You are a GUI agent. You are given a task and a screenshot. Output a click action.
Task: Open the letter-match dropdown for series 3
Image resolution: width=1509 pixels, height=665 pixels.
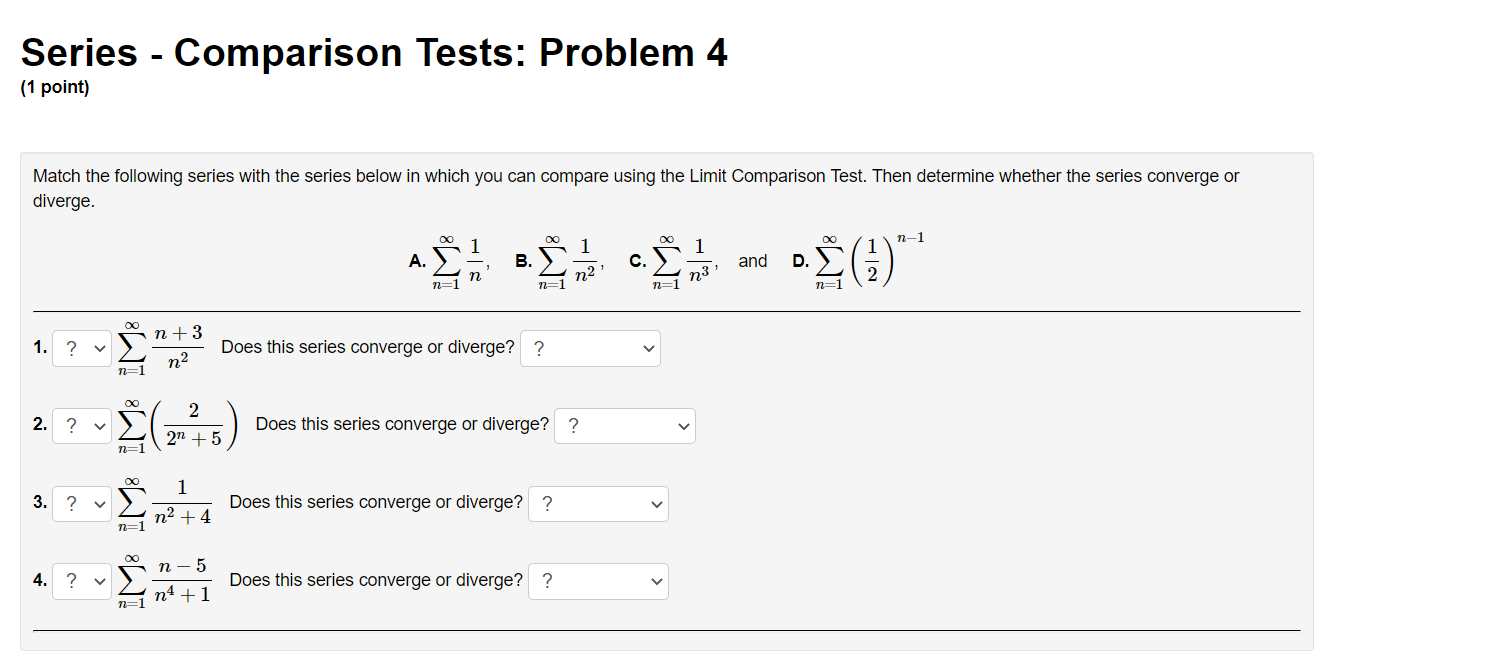[81, 503]
